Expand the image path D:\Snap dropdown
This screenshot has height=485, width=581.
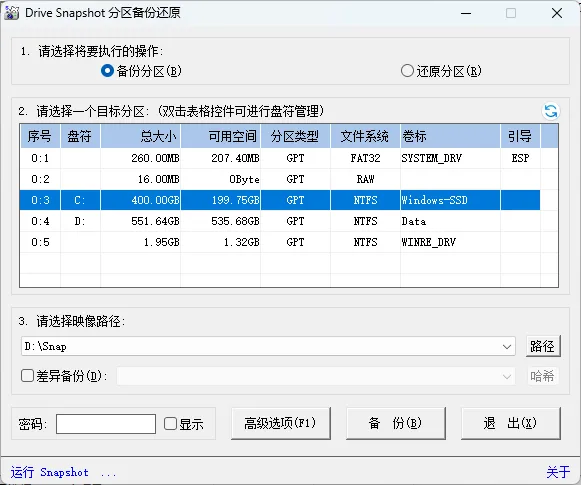coord(507,347)
